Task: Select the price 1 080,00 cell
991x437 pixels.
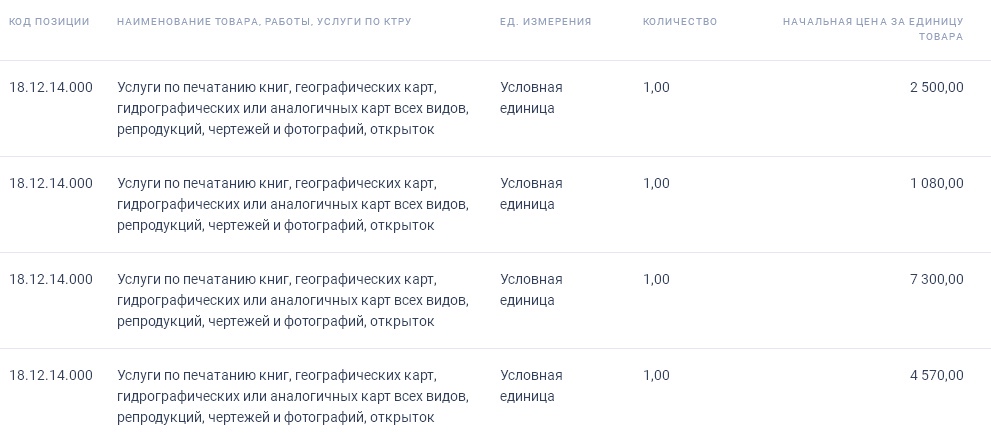Action: (936, 183)
